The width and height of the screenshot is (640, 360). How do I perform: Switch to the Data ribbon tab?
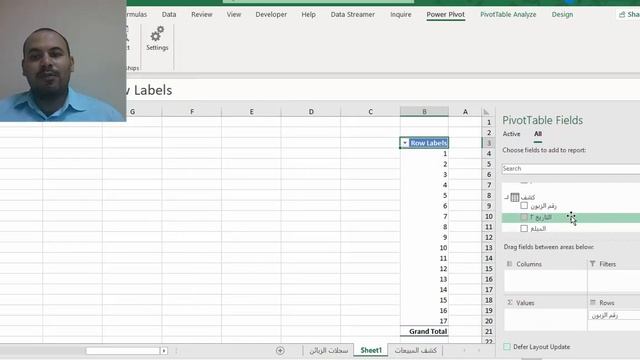(169, 14)
